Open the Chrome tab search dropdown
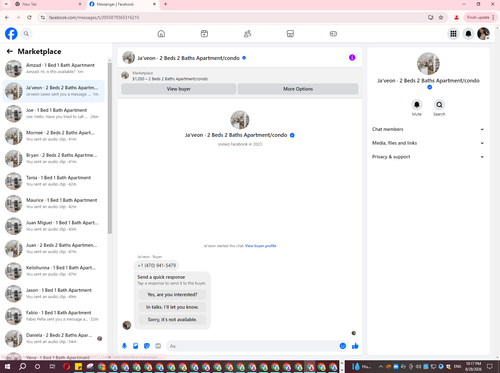This screenshot has height=373, width=500. [6, 4]
